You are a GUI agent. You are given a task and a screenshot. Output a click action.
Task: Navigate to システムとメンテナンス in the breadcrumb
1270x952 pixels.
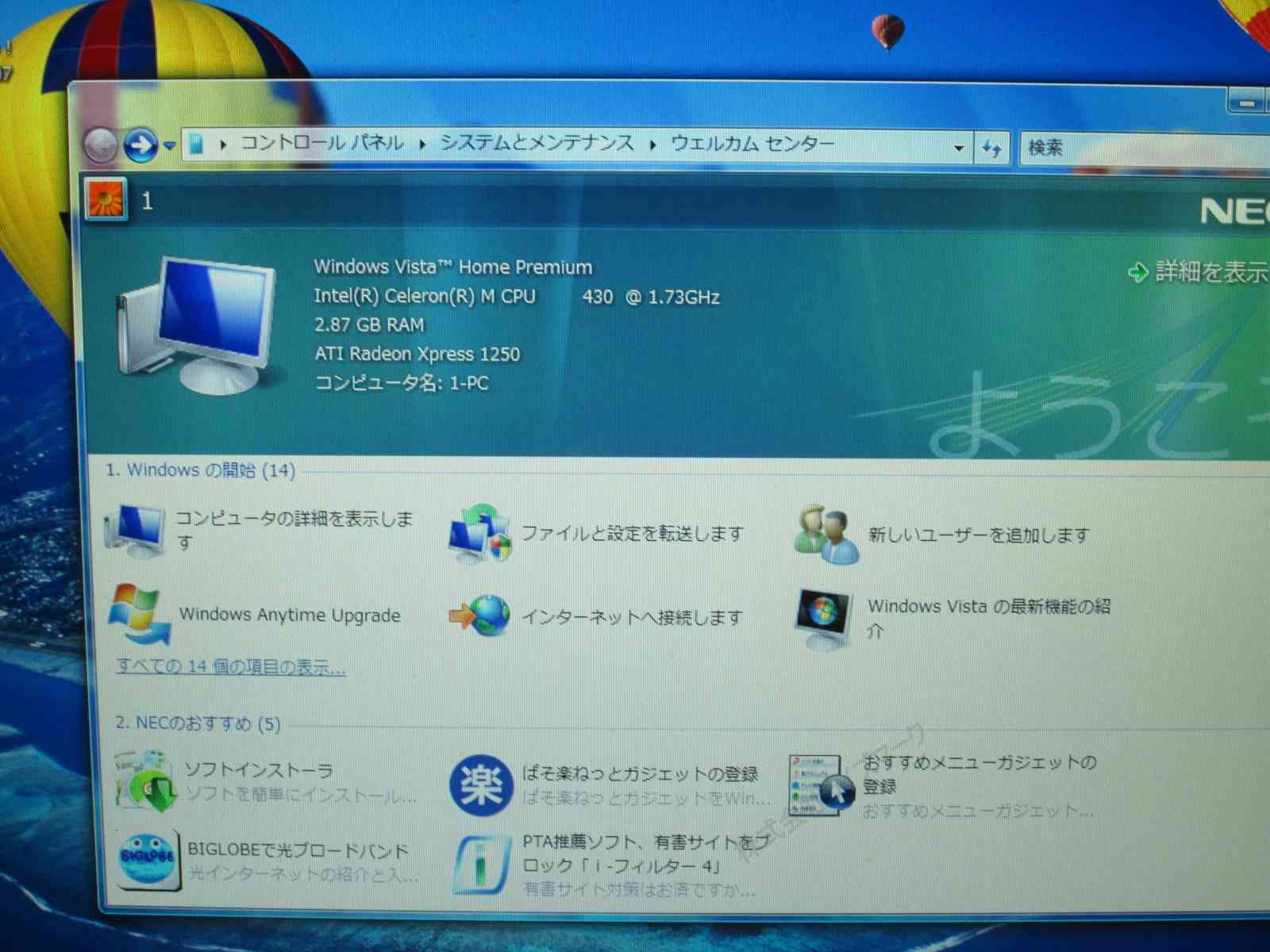[537, 143]
